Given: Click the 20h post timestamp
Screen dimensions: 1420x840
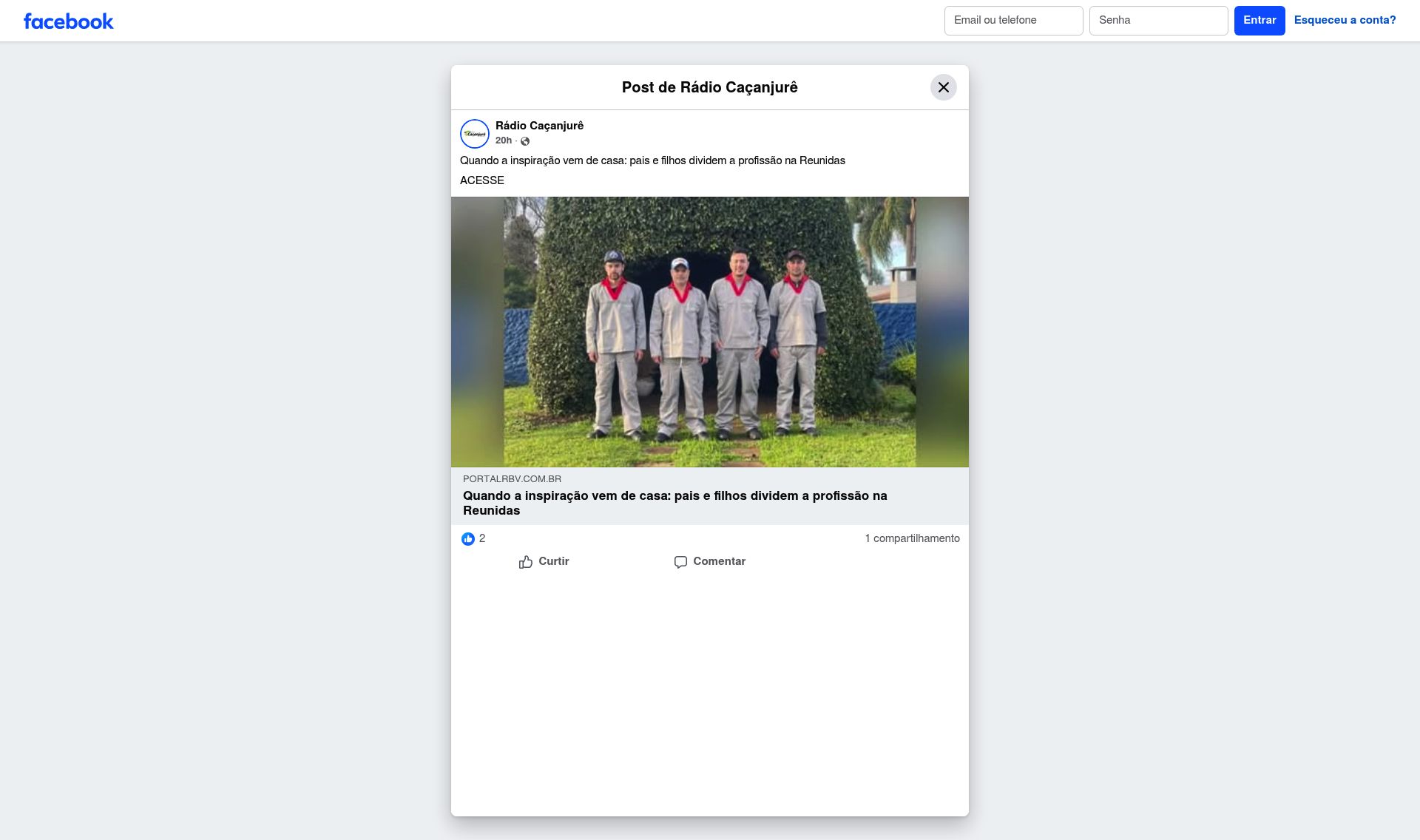Looking at the screenshot, I should [504, 140].
